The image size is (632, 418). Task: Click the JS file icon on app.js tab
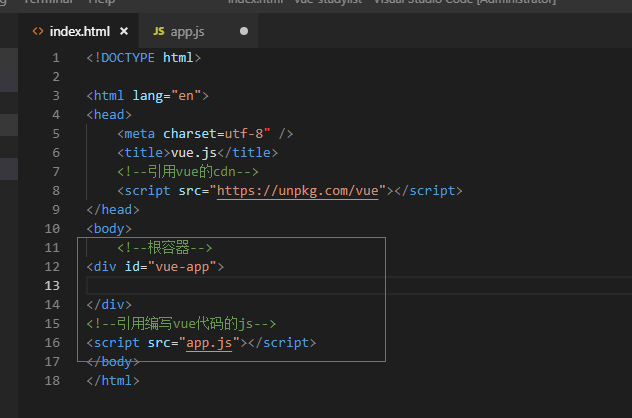pyautogui.click(x=158, y=32)
